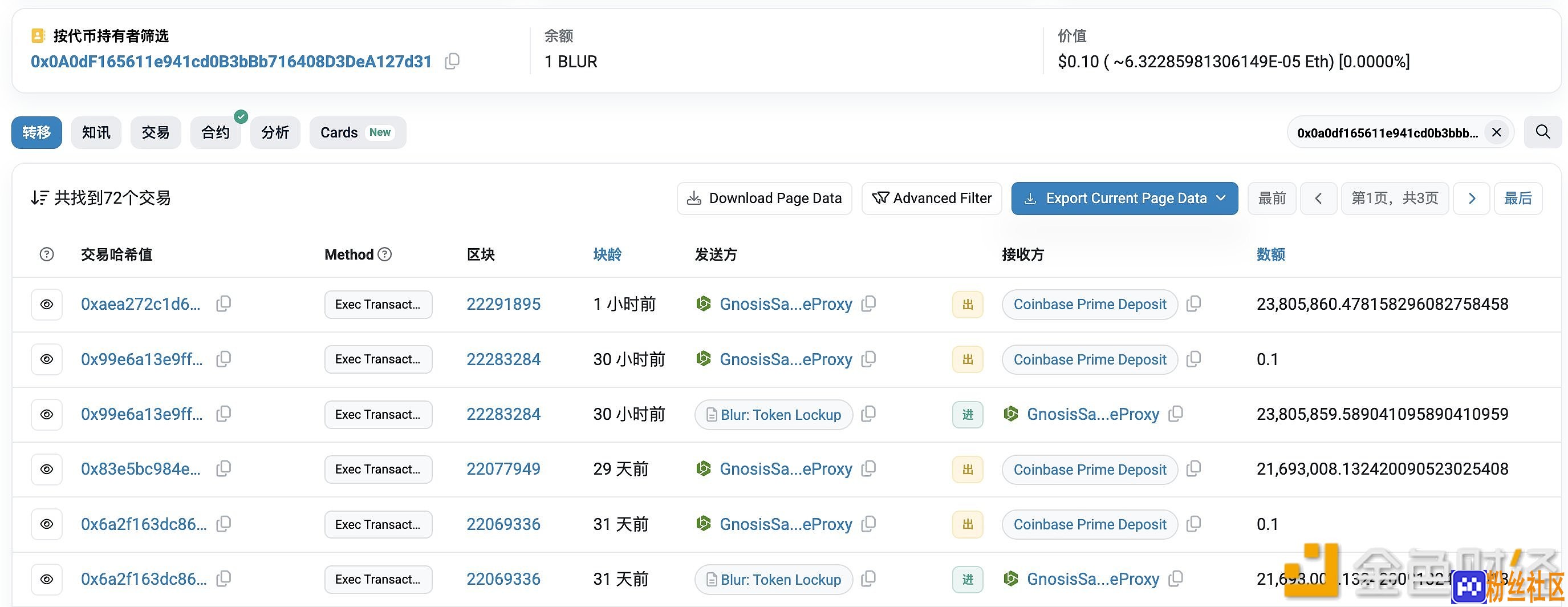Viewport: 1568px width, 607px height.
Task: Jump to last page 最后
Action: click(1518, 199)
